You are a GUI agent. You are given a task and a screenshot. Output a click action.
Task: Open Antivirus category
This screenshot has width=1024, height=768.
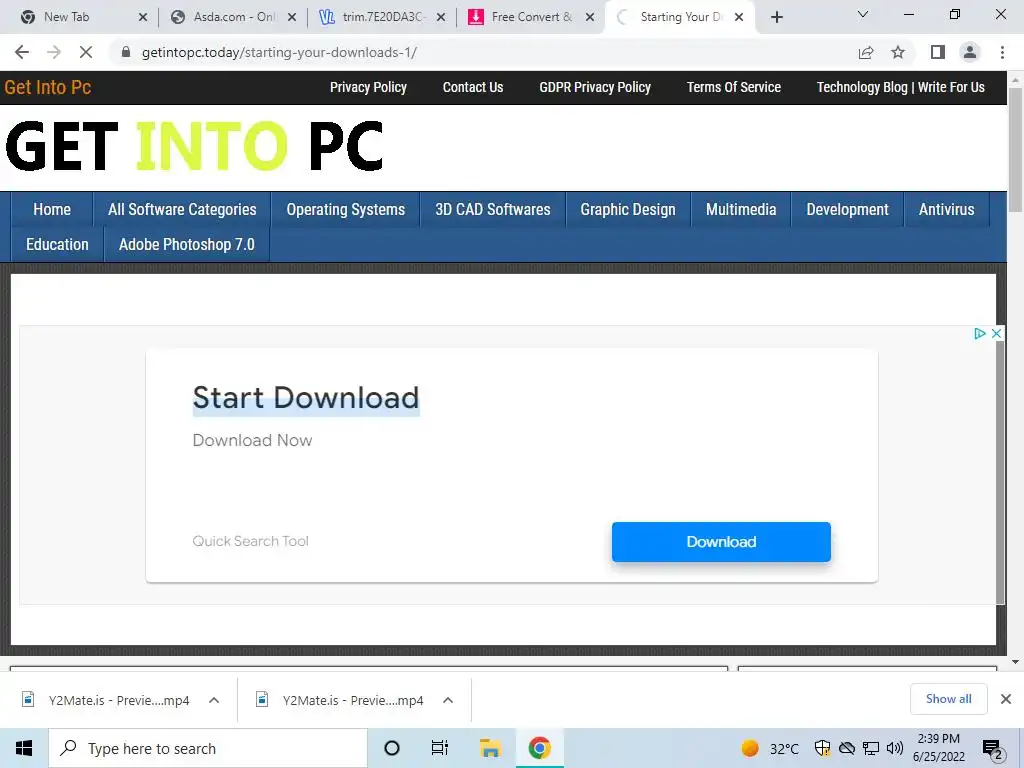click(946, 210)
